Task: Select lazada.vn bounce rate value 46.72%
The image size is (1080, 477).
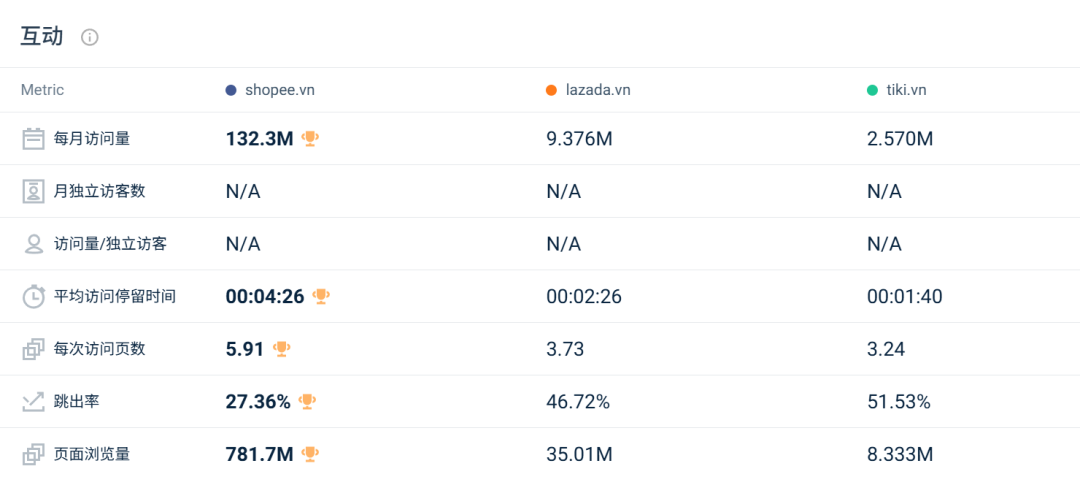Action: pos(578,402)
